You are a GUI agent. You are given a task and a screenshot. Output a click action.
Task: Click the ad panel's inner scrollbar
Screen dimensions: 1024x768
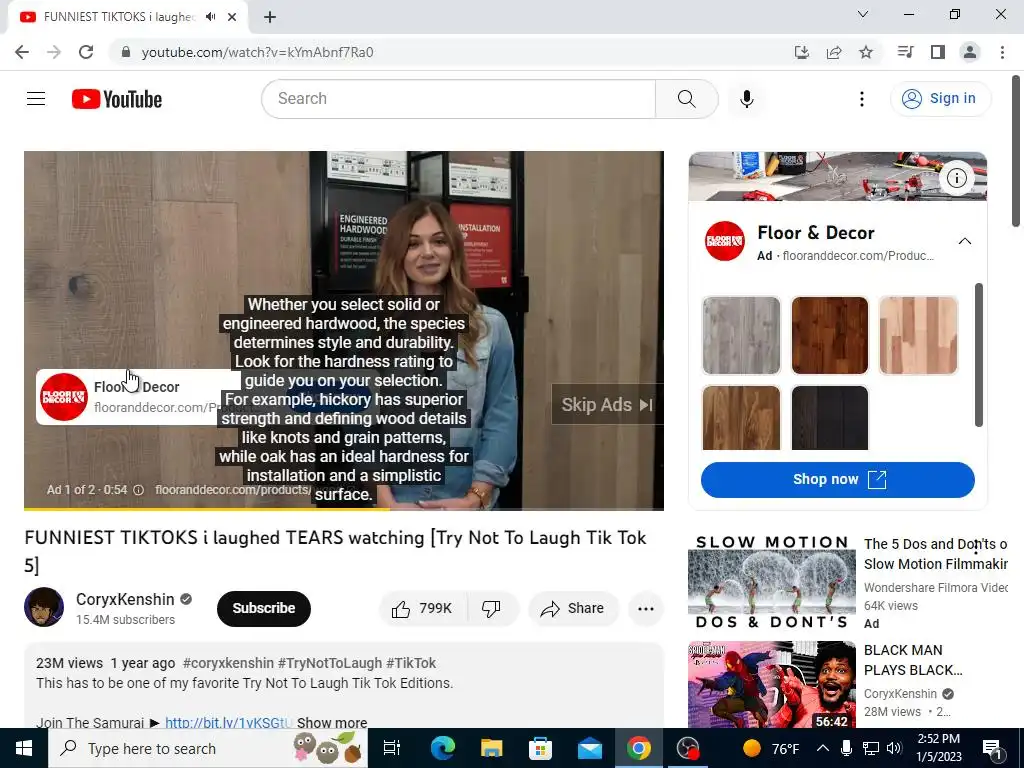tap(978, 355)
